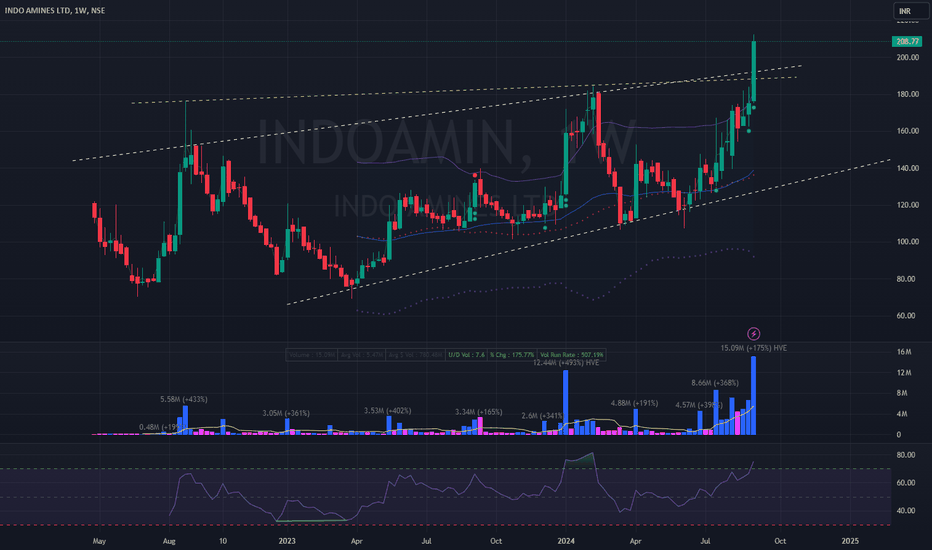This screenshot has width=932, height=550.
Task: Click the Aug label on time axis
Action: click(x=169, y=541)
